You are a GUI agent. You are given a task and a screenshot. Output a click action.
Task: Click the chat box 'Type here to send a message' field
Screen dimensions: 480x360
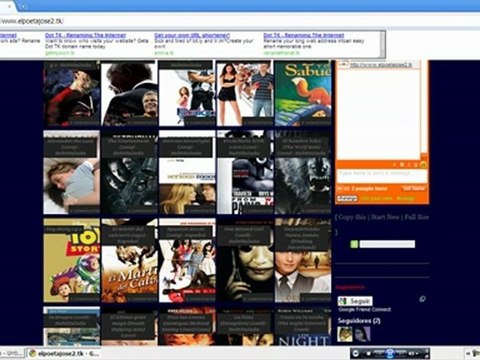point(382,175)
